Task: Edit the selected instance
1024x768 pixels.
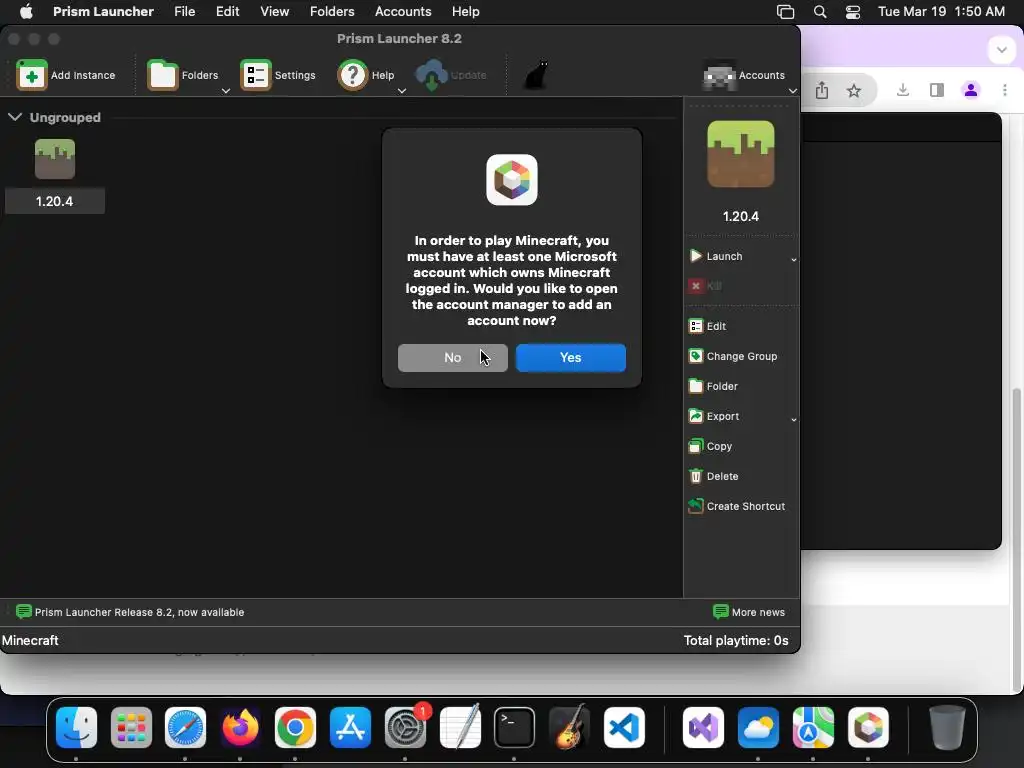Action: point(707,326)
